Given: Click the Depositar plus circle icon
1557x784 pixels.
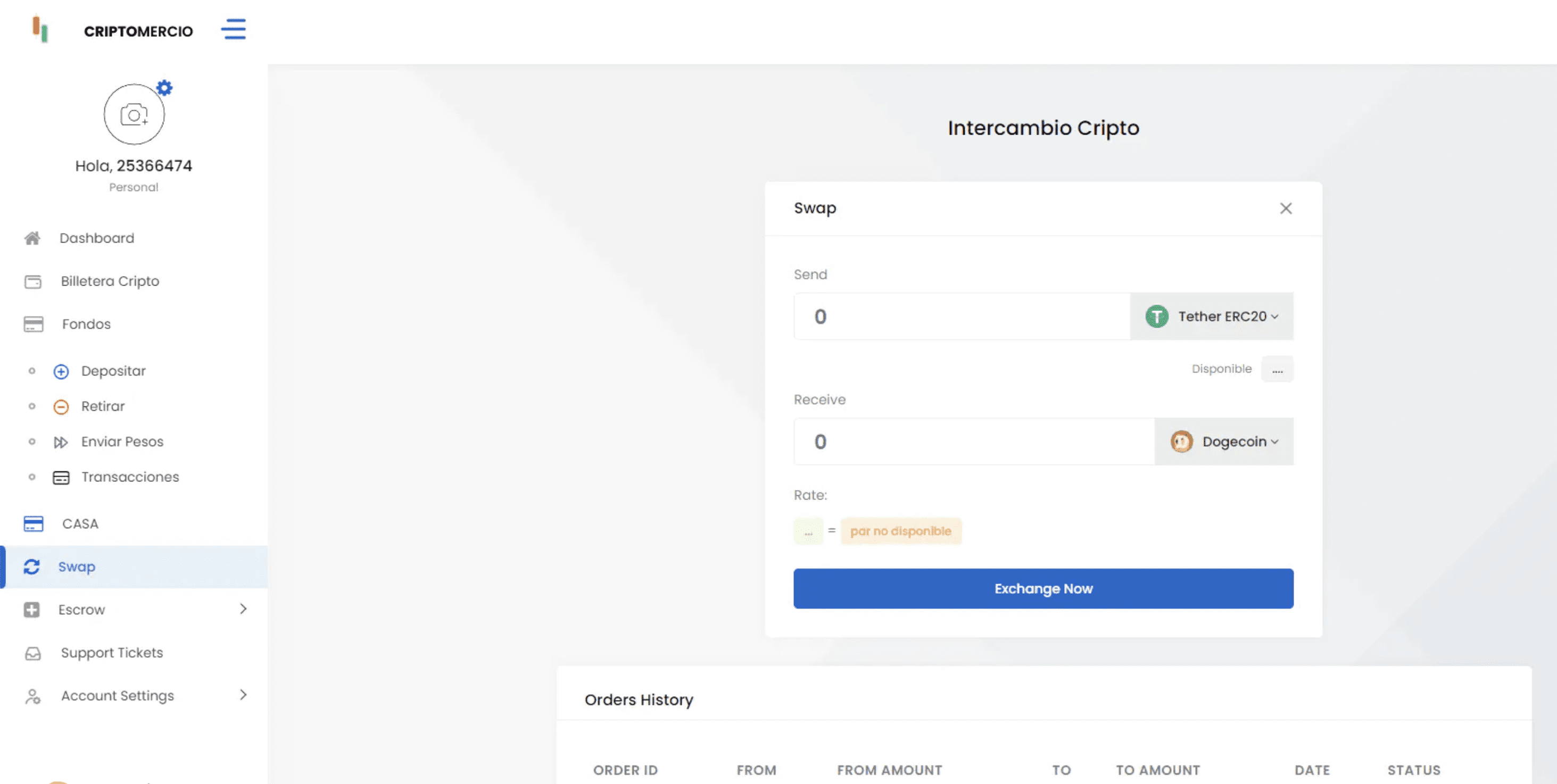Looking at the screenshot, I should 61,371.
